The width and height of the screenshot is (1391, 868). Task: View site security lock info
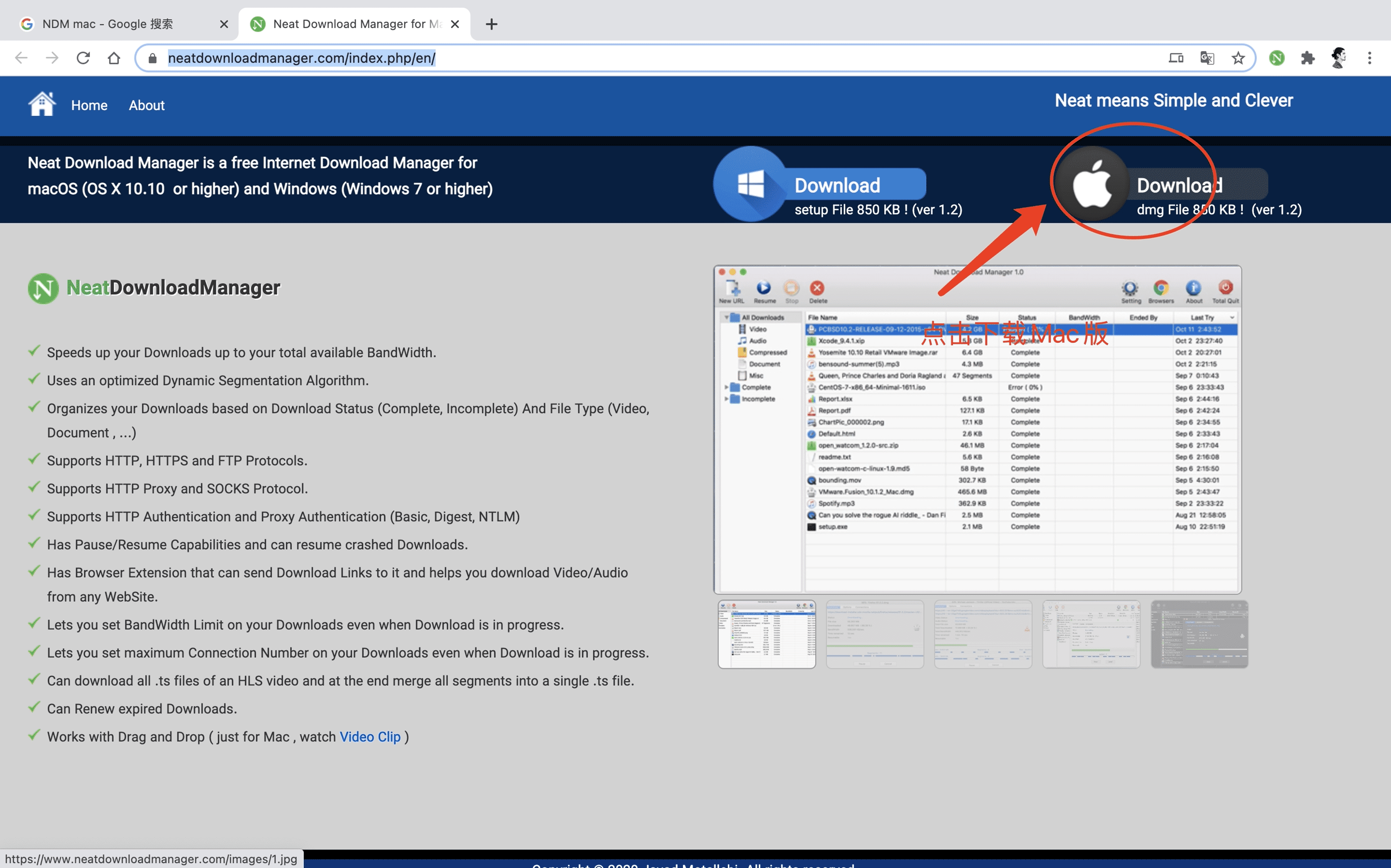tap(152, 58)
